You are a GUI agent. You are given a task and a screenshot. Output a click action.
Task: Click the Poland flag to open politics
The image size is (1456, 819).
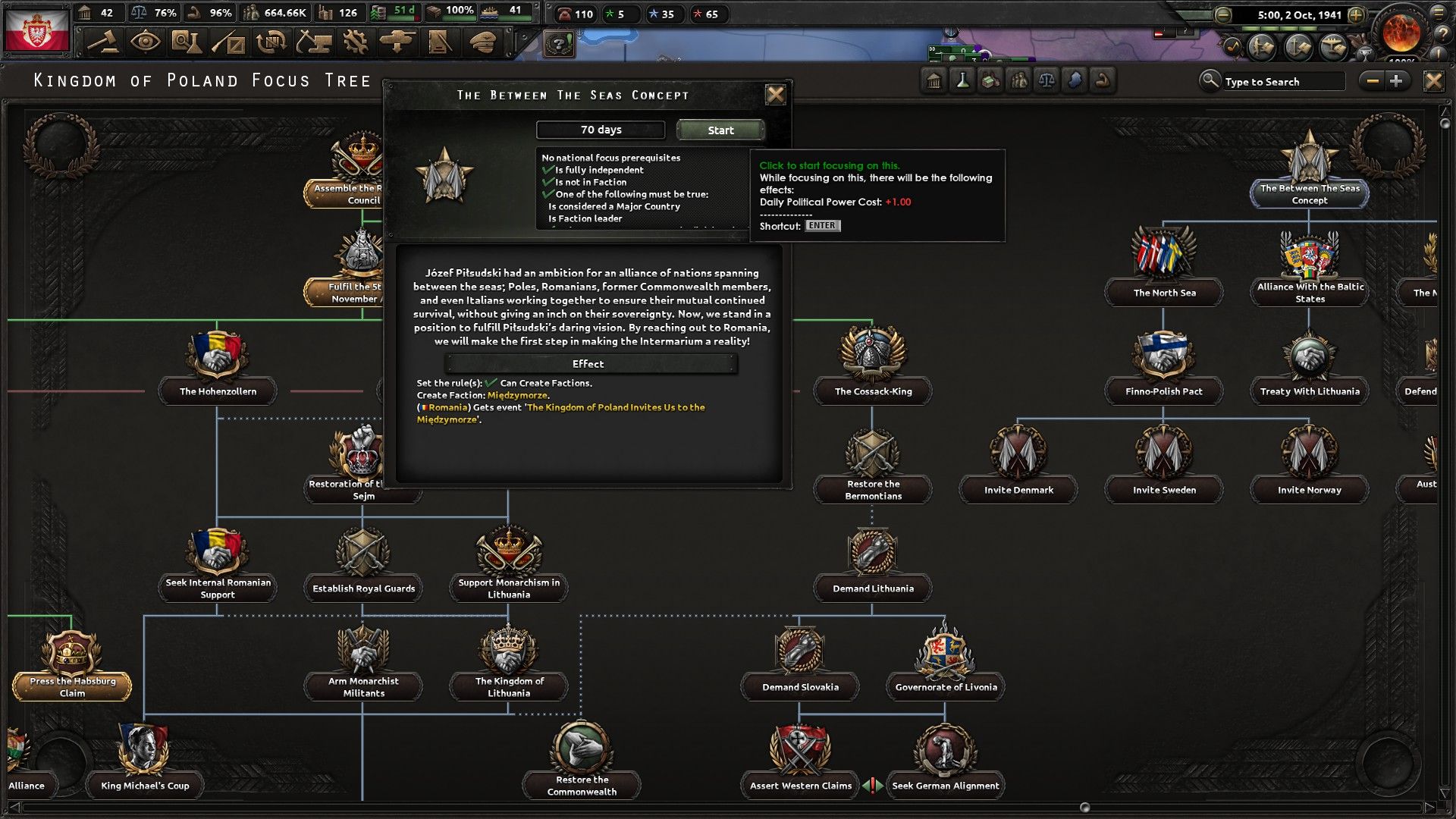[37, 29]
